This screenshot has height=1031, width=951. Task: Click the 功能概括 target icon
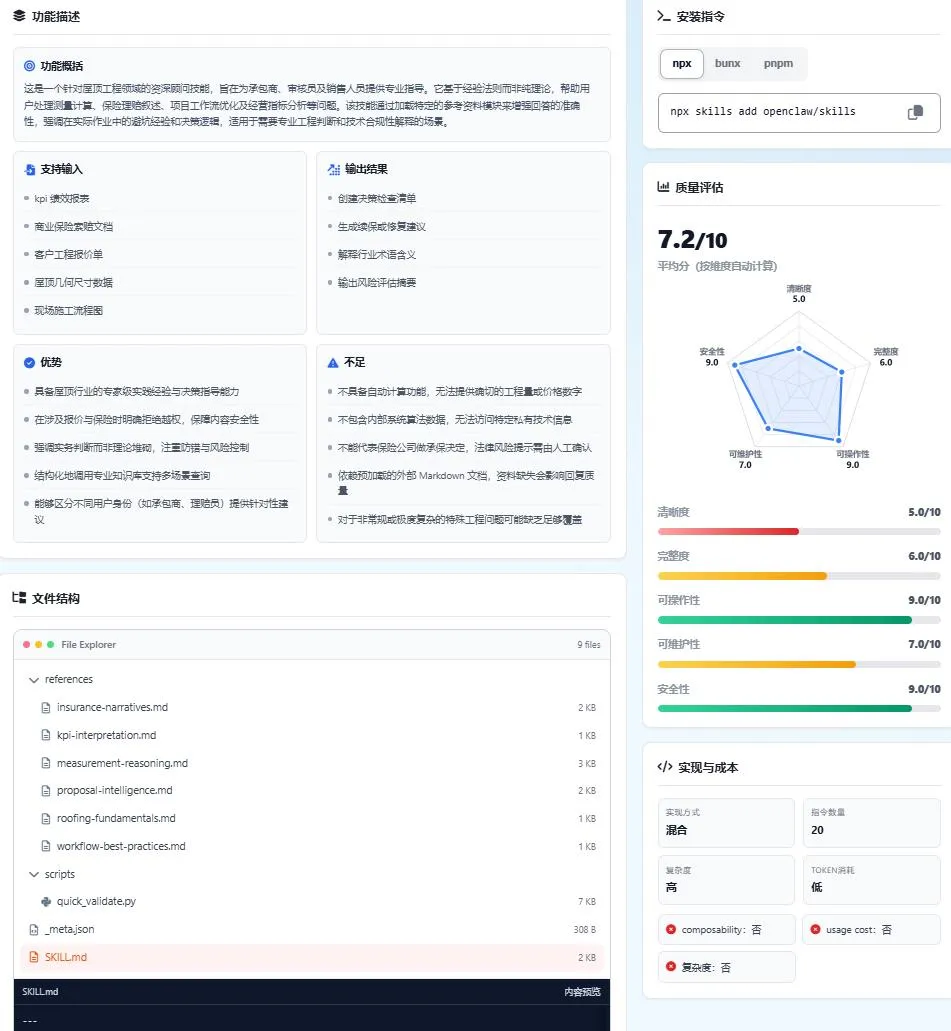pyautogui.click(x=29, y=66)
